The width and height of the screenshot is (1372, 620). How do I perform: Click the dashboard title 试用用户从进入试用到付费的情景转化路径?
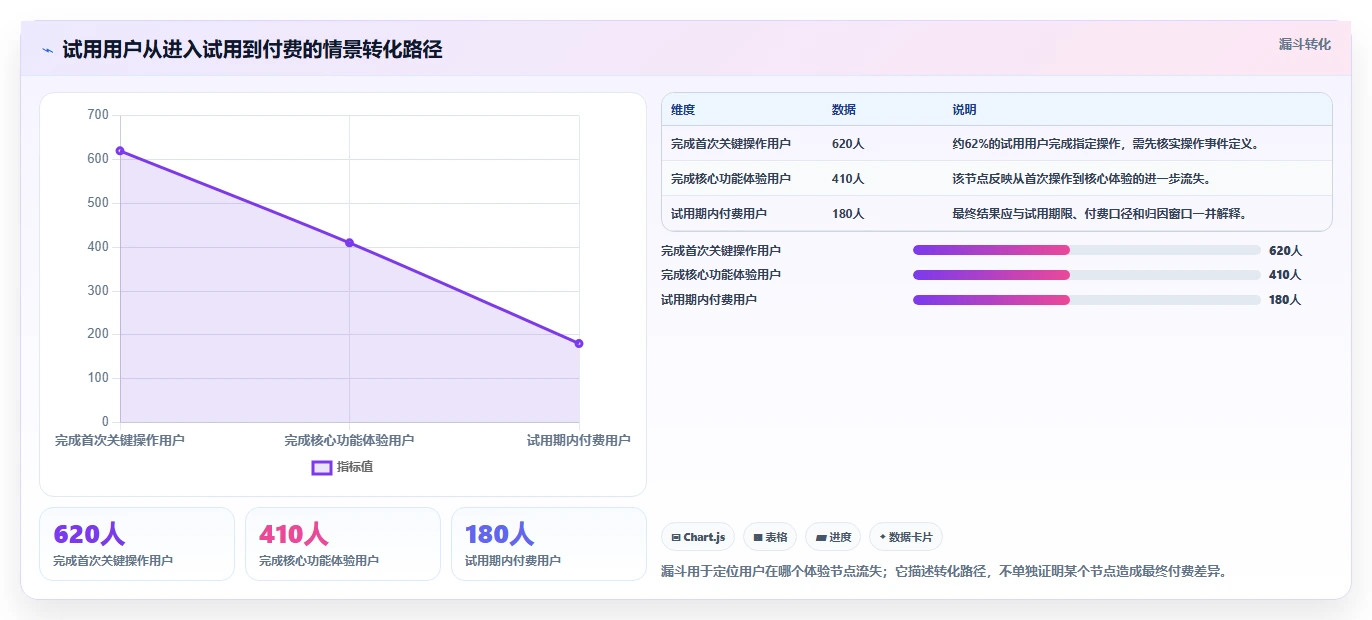[252, 50]
